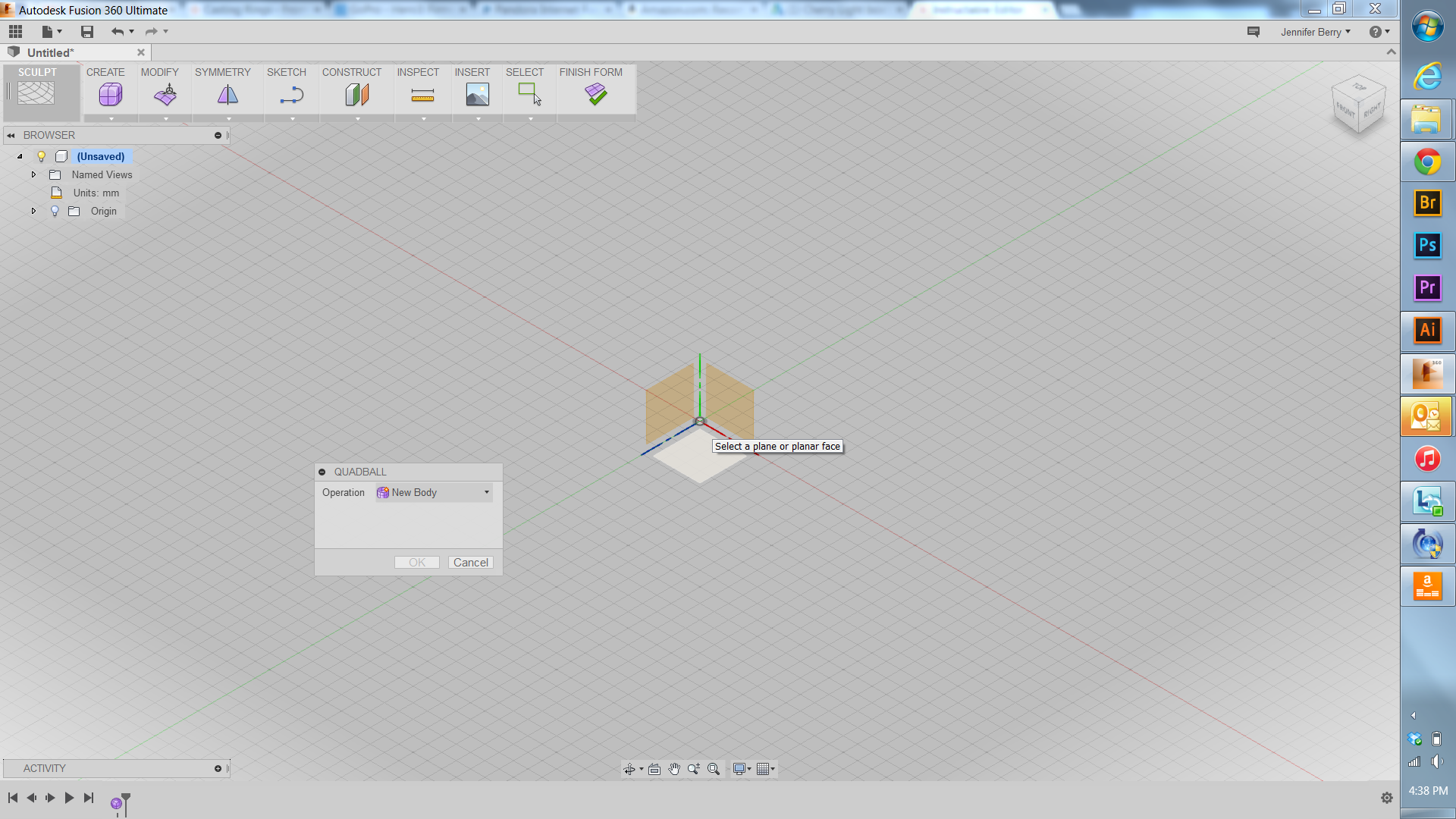Select the Symmetry mirror tool
This screenshot has width=1456, height=819.
(227, 94)
